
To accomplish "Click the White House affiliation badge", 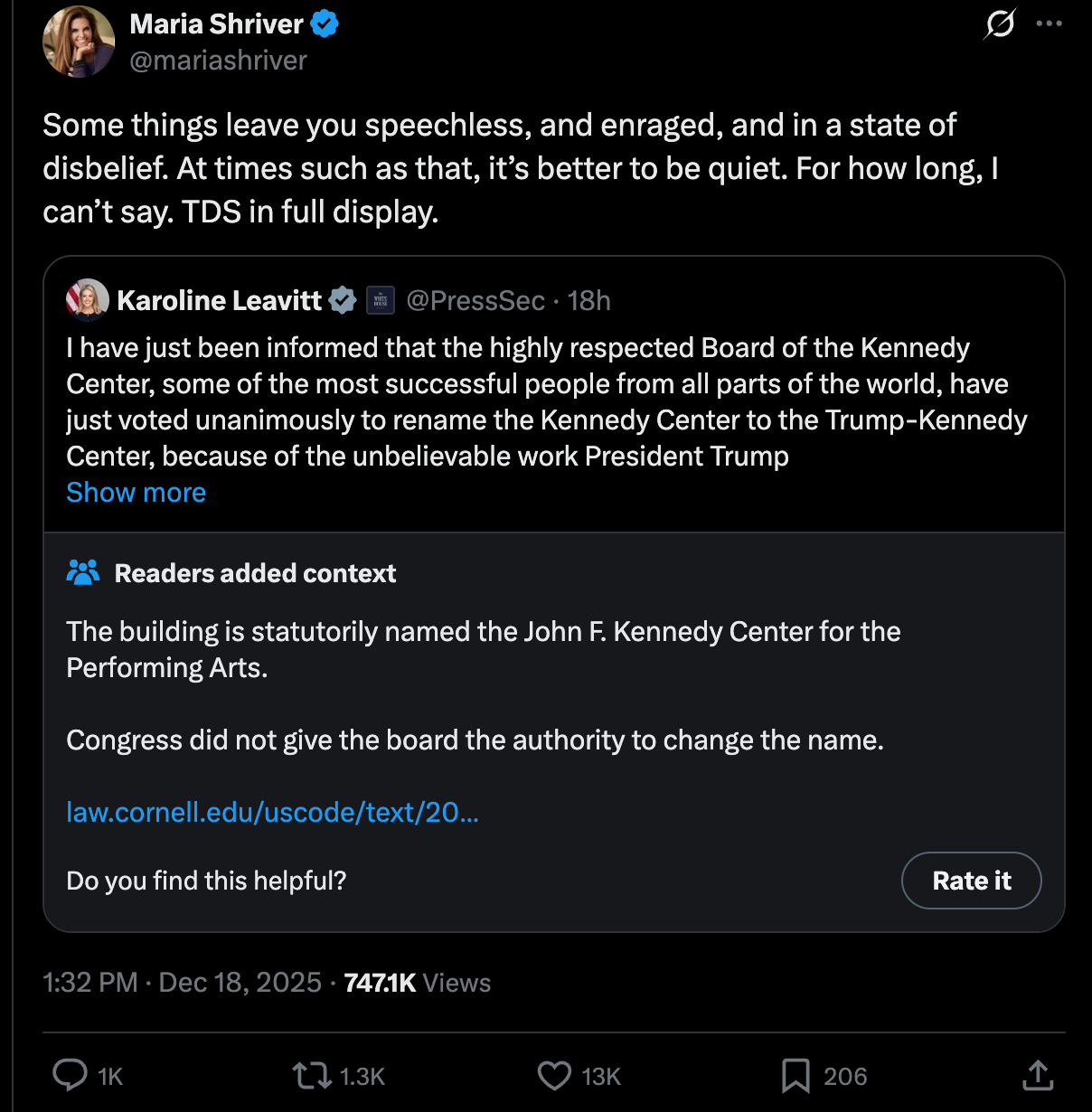I will point(381,300).
